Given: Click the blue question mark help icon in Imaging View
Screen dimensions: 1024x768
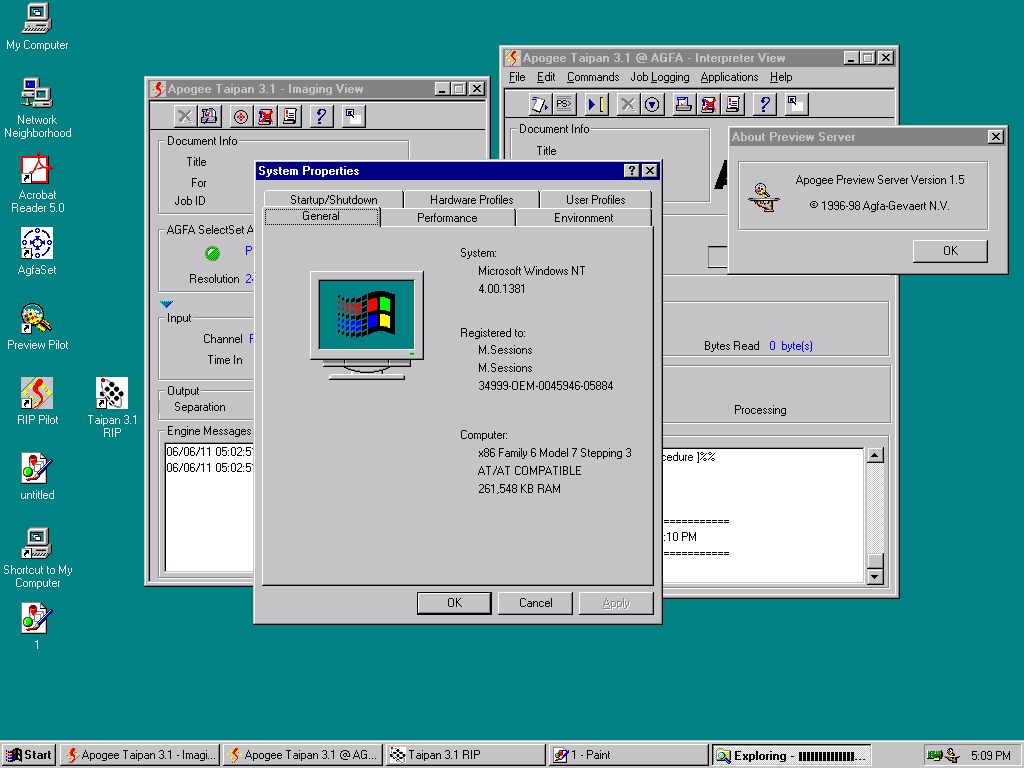Looking at the screenshot, I should click(321, 116).
